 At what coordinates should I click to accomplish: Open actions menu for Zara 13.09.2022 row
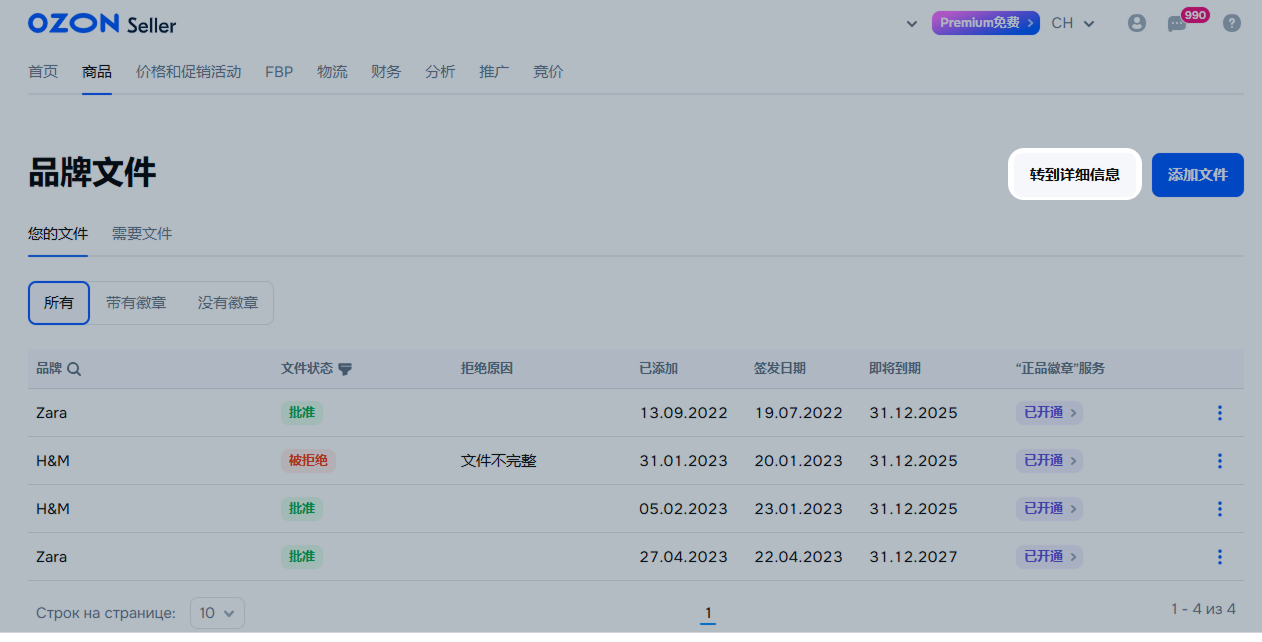1219,413
